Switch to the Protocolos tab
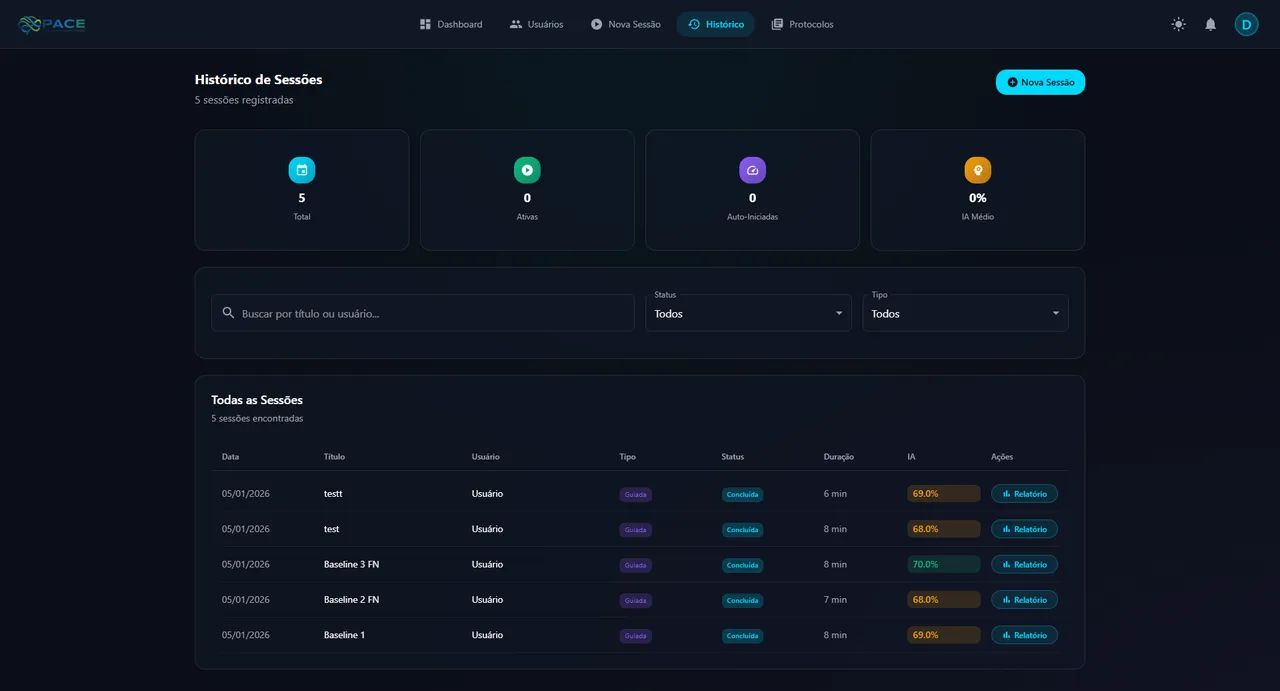 click(x=802, y=24)
